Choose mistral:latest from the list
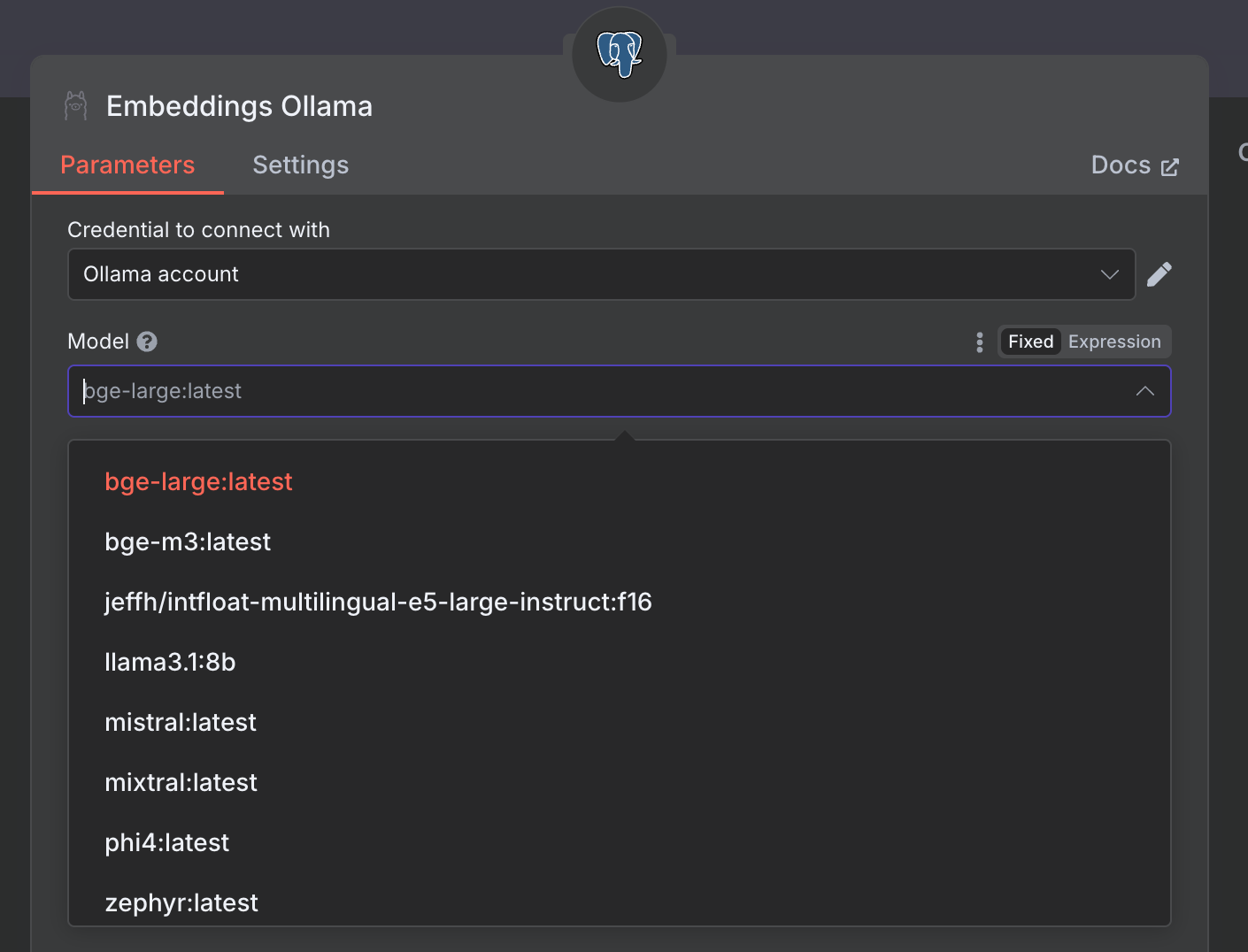This screenshot has width=1248, height=952. coord(620,722)
